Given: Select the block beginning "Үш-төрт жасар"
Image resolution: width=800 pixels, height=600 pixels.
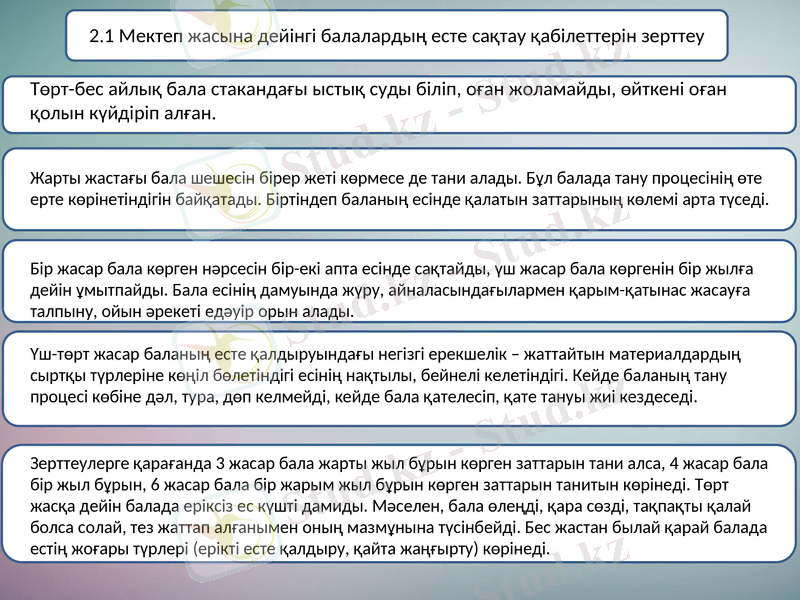Looking at the screenshot, I should [x=400, y=378].
